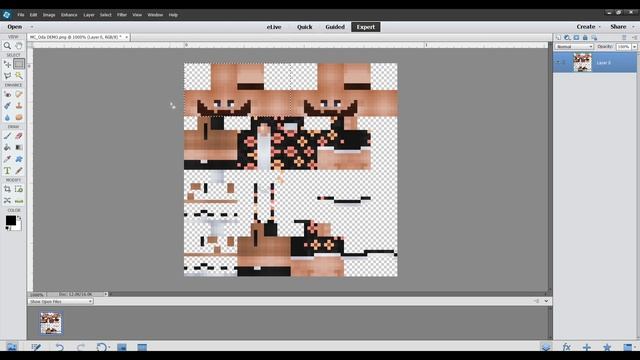Click the foreground color swatch
This screenshot has width=640, height=360.
[11, 220]
